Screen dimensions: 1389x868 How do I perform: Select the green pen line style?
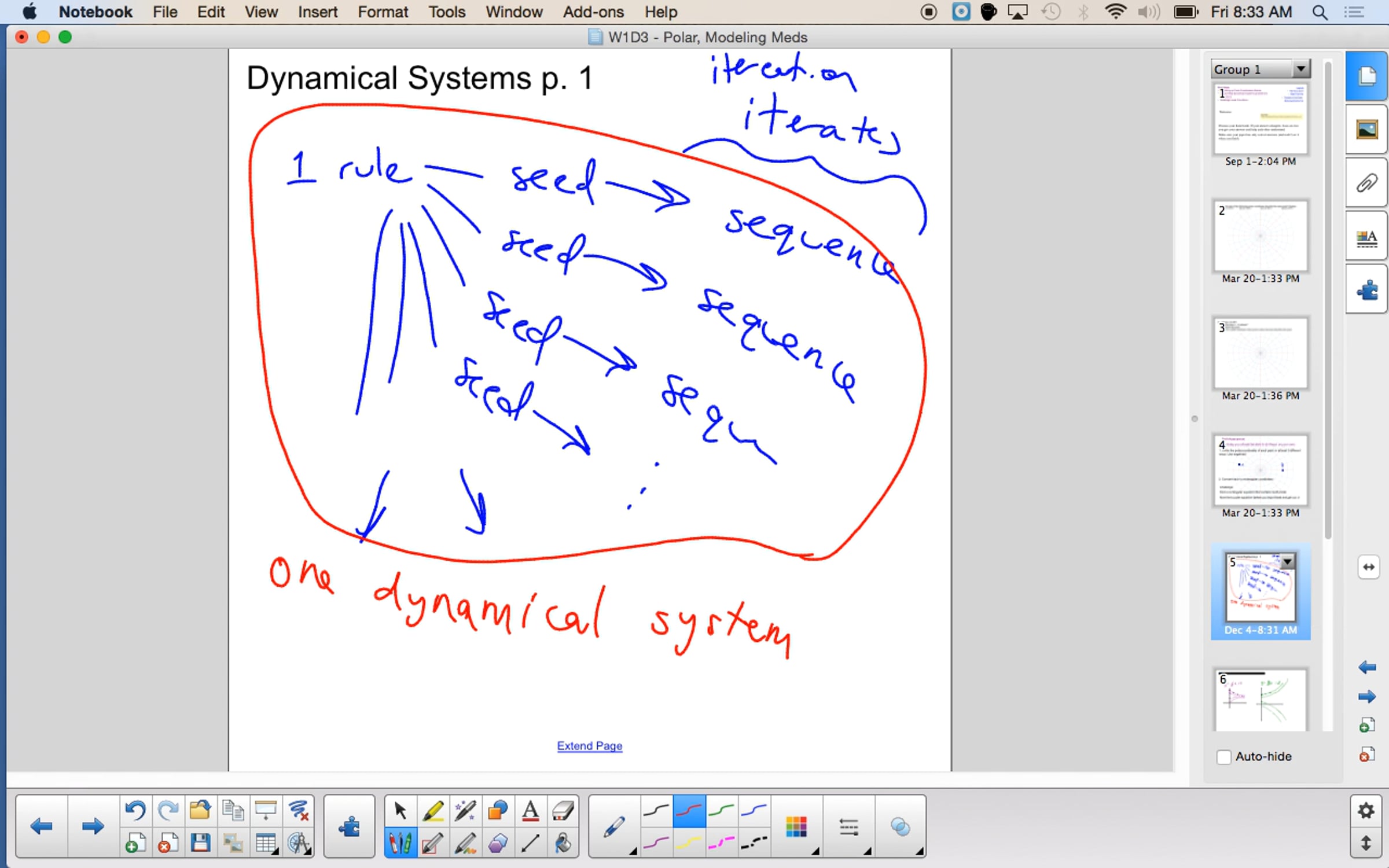click(721, 811)
